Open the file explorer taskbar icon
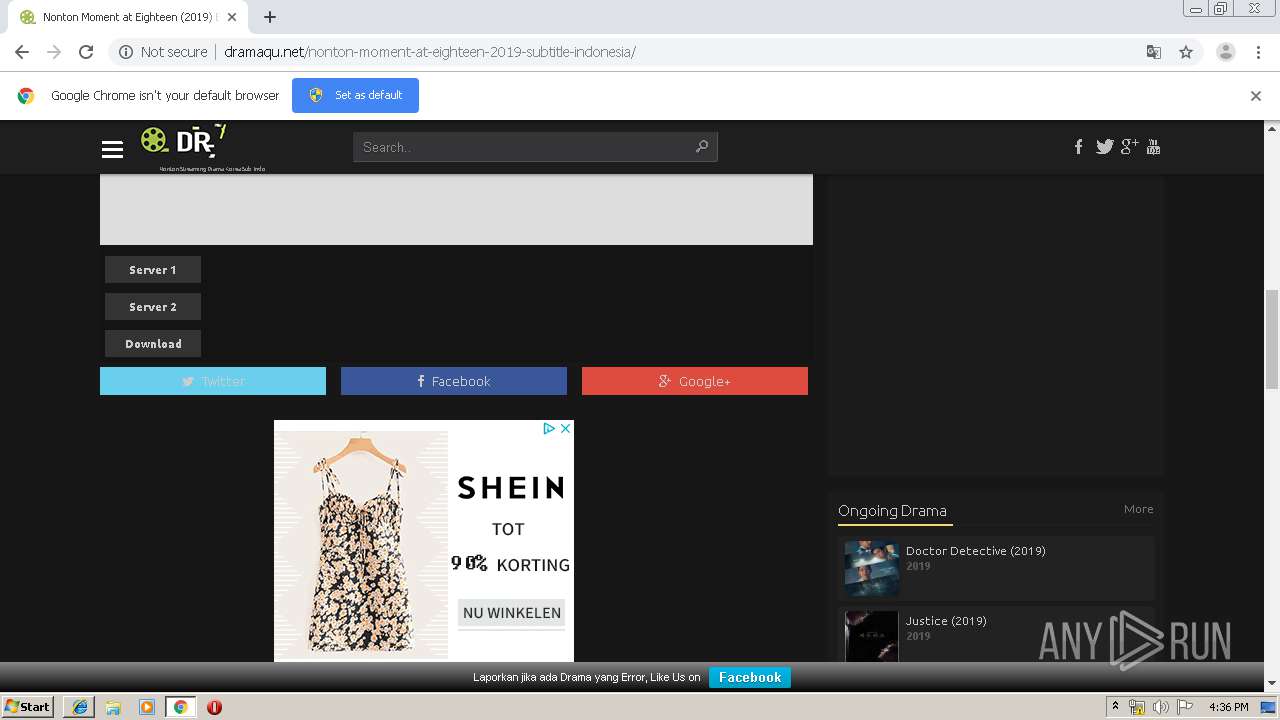 click(113, 707)
